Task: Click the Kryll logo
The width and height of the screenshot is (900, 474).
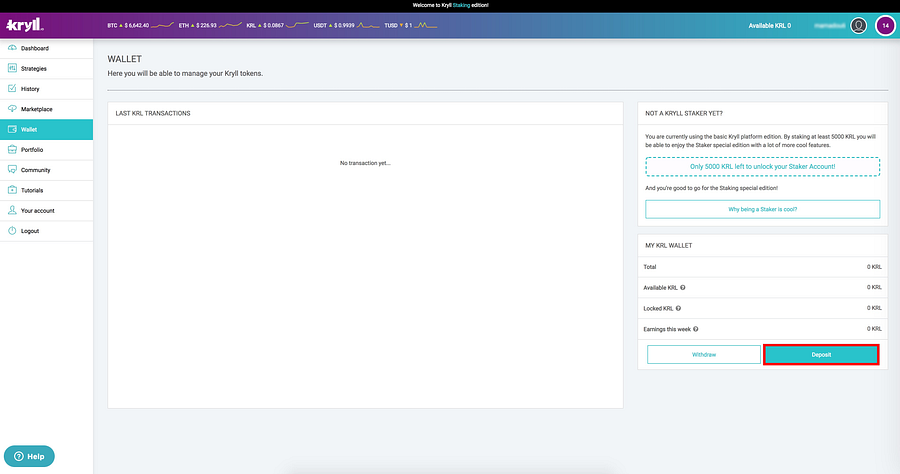Action: pyautogui.click(x=25, y=25)
